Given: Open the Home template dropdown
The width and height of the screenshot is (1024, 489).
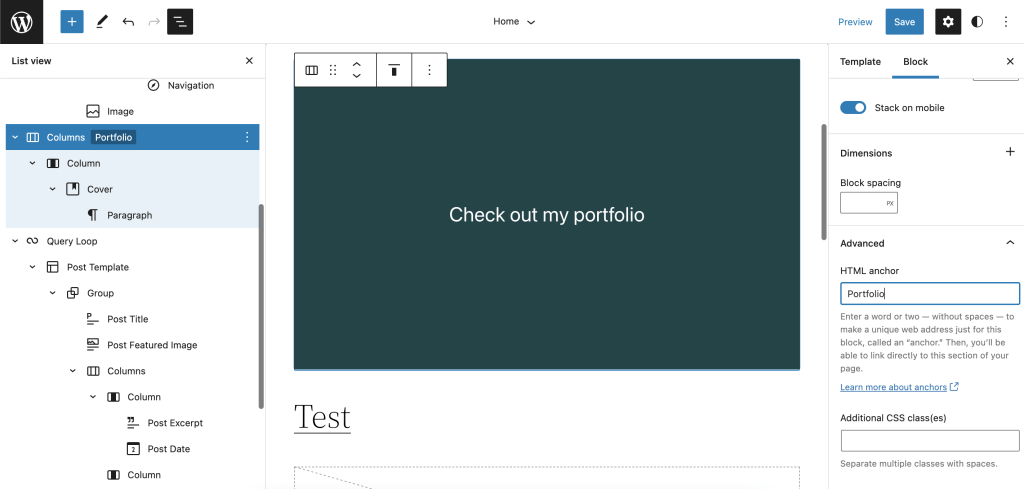Looking at the screenshot, I should pyautogui.click(x=514, y=21).
